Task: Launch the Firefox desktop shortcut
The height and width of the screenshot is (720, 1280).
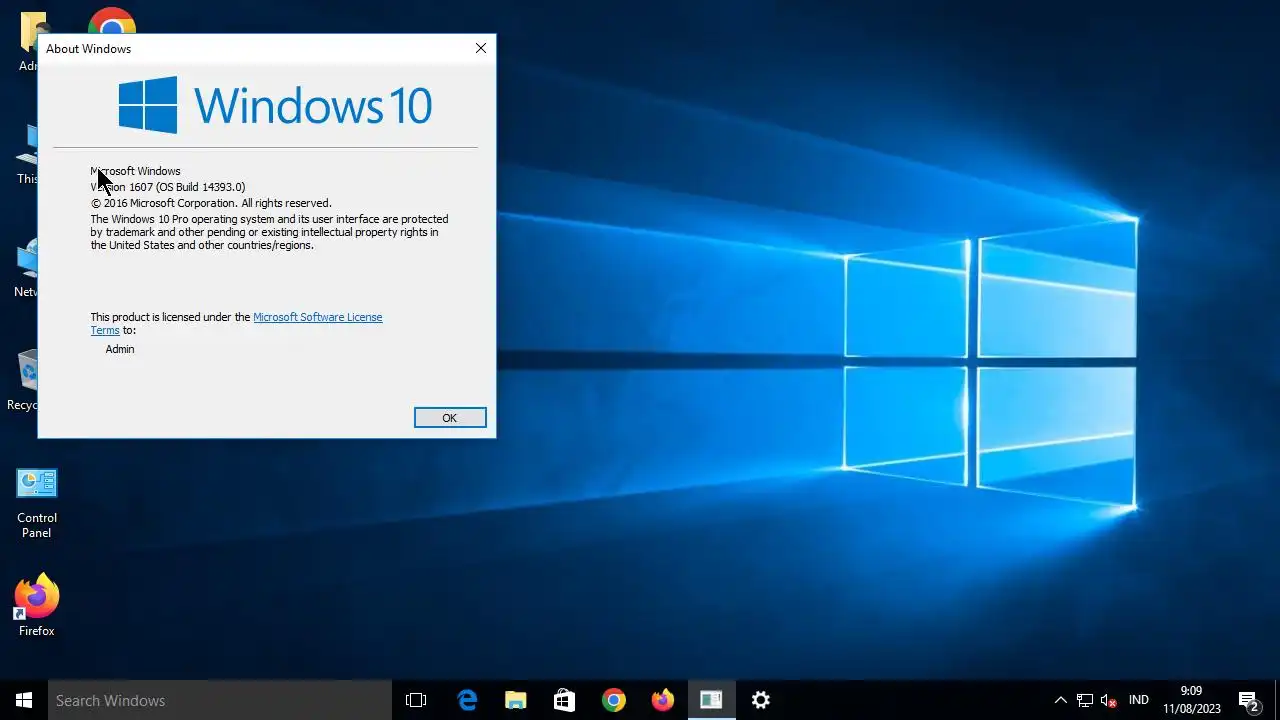Action: click(x=37, y=606)
